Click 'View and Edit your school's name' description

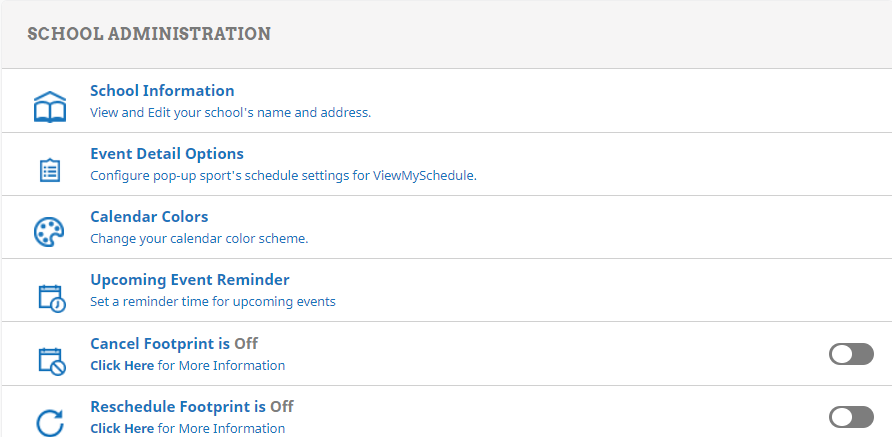pyautogui.click(x=230, y=113)
